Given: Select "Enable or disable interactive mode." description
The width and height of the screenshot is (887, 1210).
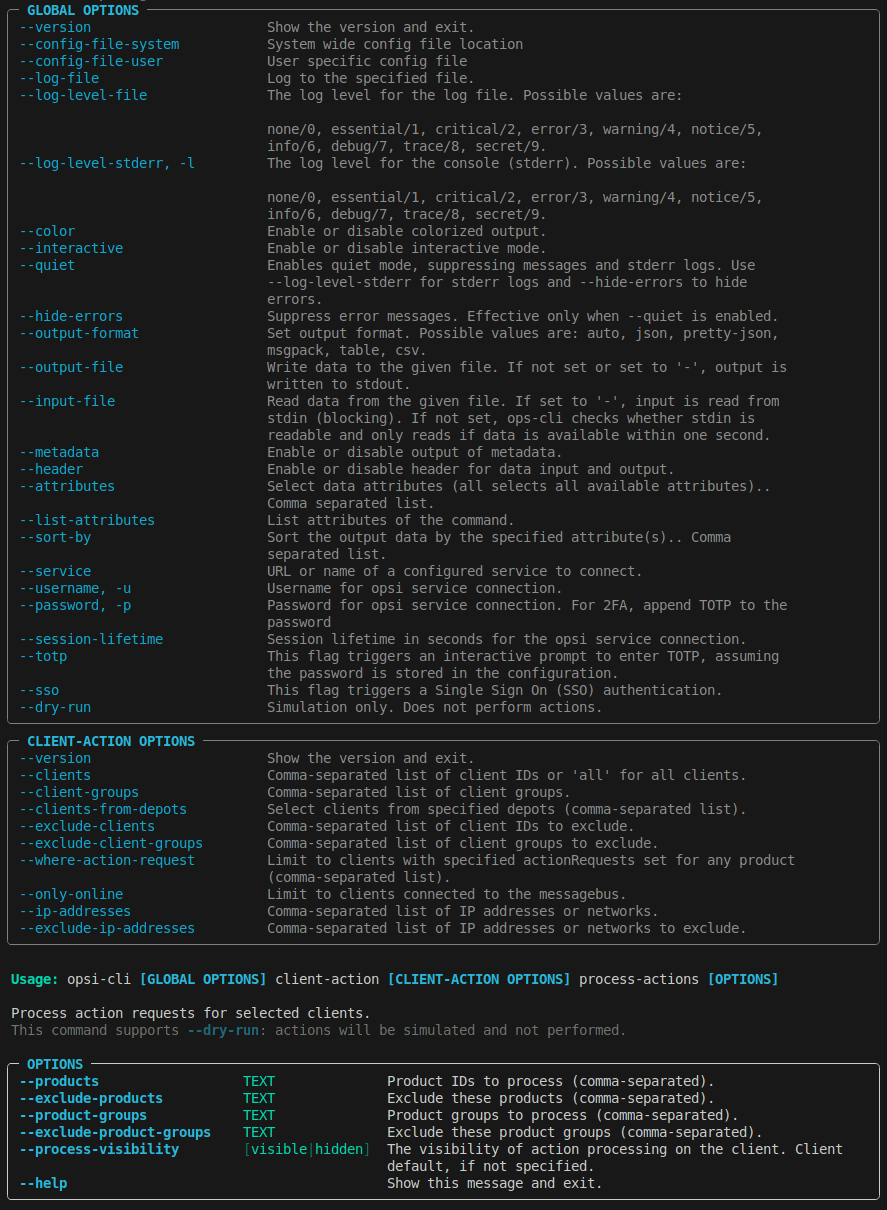Looking at the screenshot, I should [x=407, y=248].
